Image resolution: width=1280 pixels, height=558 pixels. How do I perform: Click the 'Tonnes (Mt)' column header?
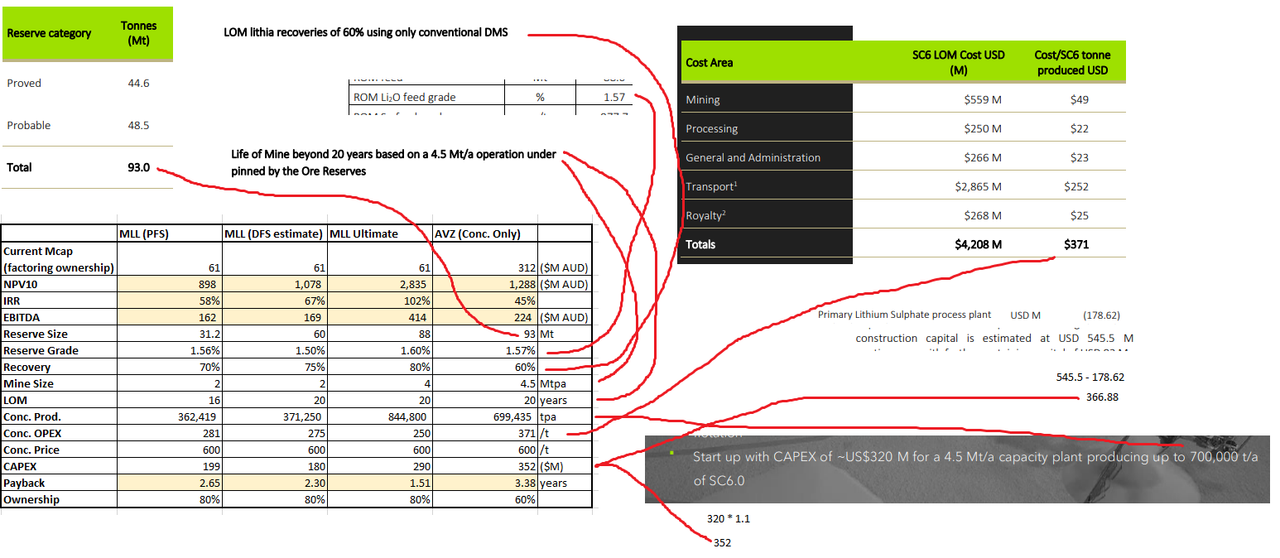[x=138, y=33]
